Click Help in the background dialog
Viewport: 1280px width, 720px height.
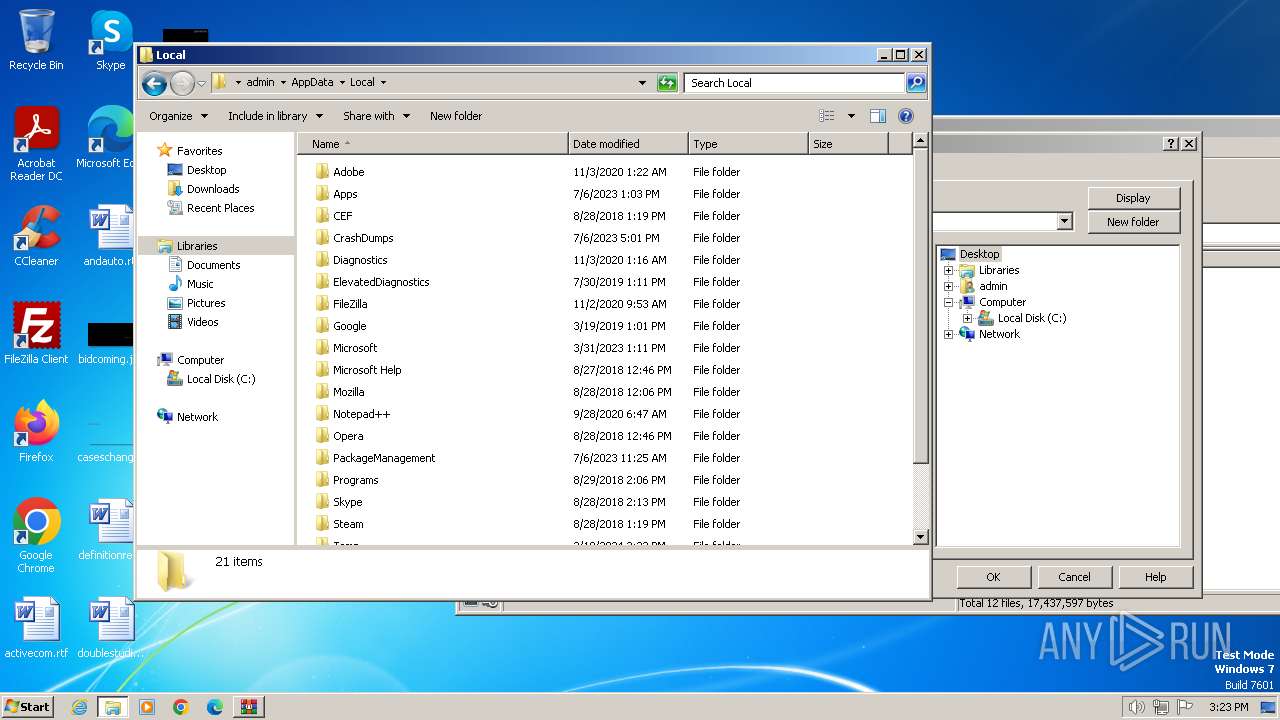coord(1155,577)
